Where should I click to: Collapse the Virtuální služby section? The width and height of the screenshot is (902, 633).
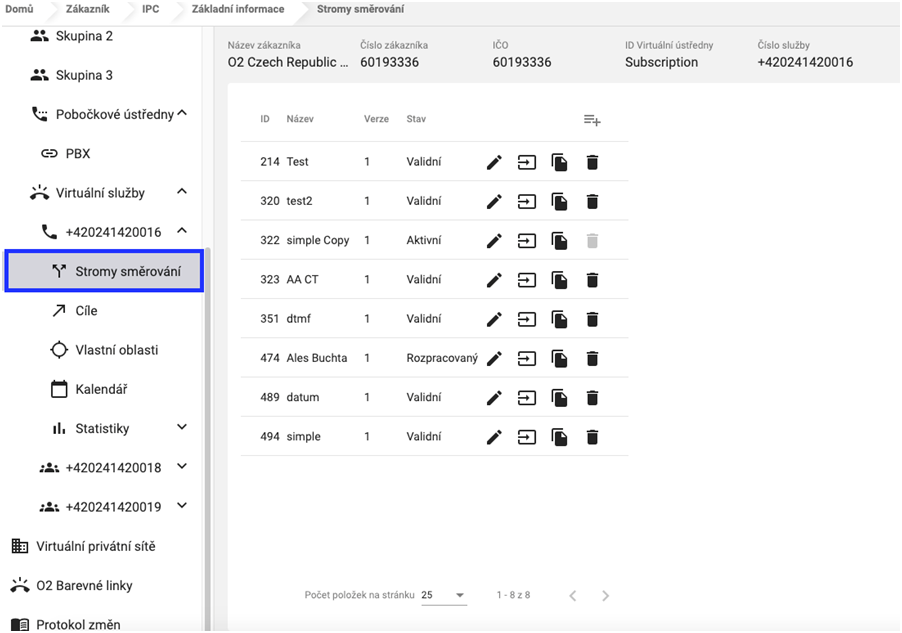182,192
